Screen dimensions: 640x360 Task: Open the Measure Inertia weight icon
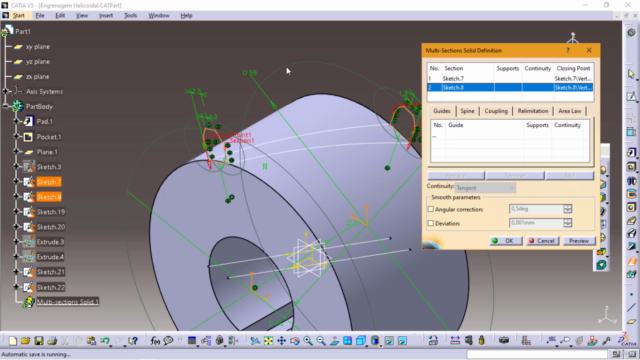(x=482, y=341)
